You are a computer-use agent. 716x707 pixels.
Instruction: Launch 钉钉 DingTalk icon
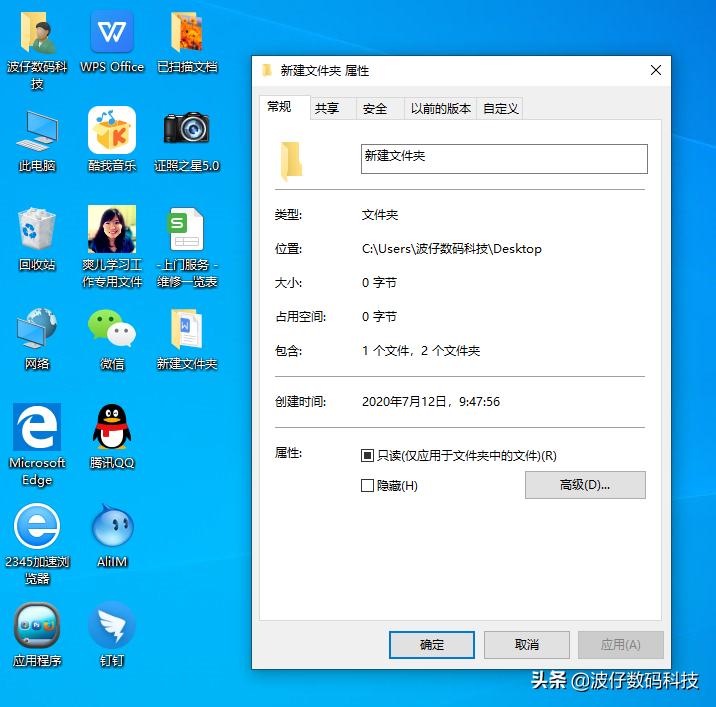[112, 624]
